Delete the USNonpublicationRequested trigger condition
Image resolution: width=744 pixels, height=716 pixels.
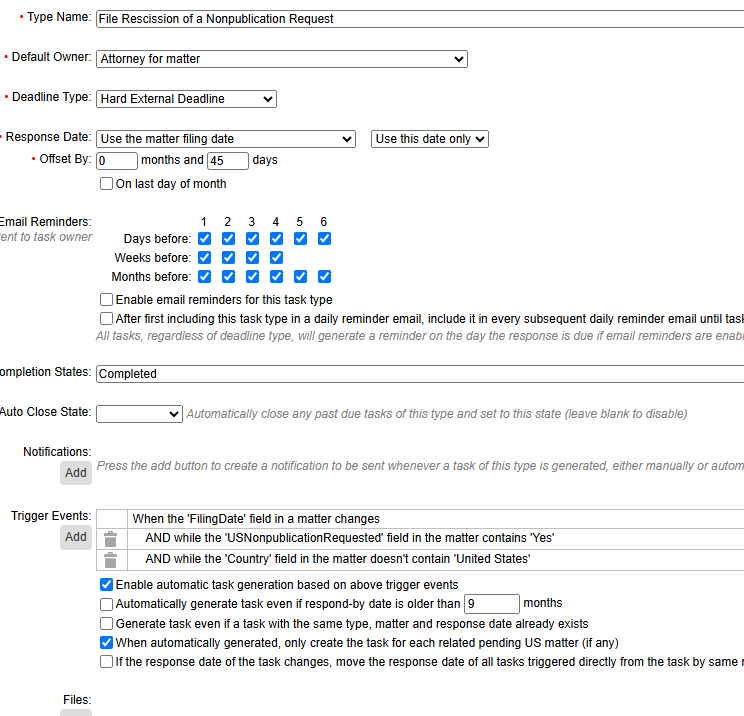click(110, 539)
